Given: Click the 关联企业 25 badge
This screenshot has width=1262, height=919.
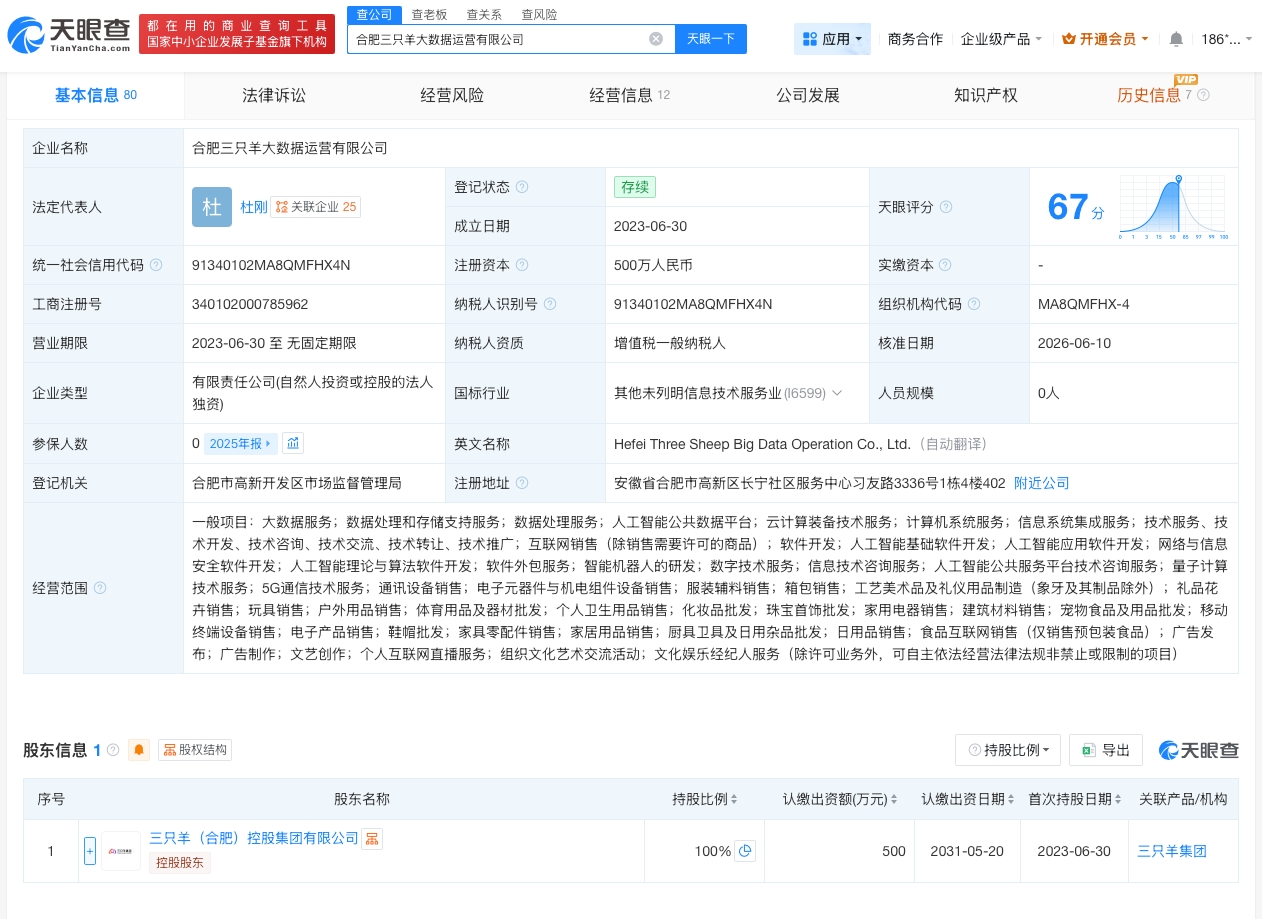Looking at the screenshot, I should (315, 207).
